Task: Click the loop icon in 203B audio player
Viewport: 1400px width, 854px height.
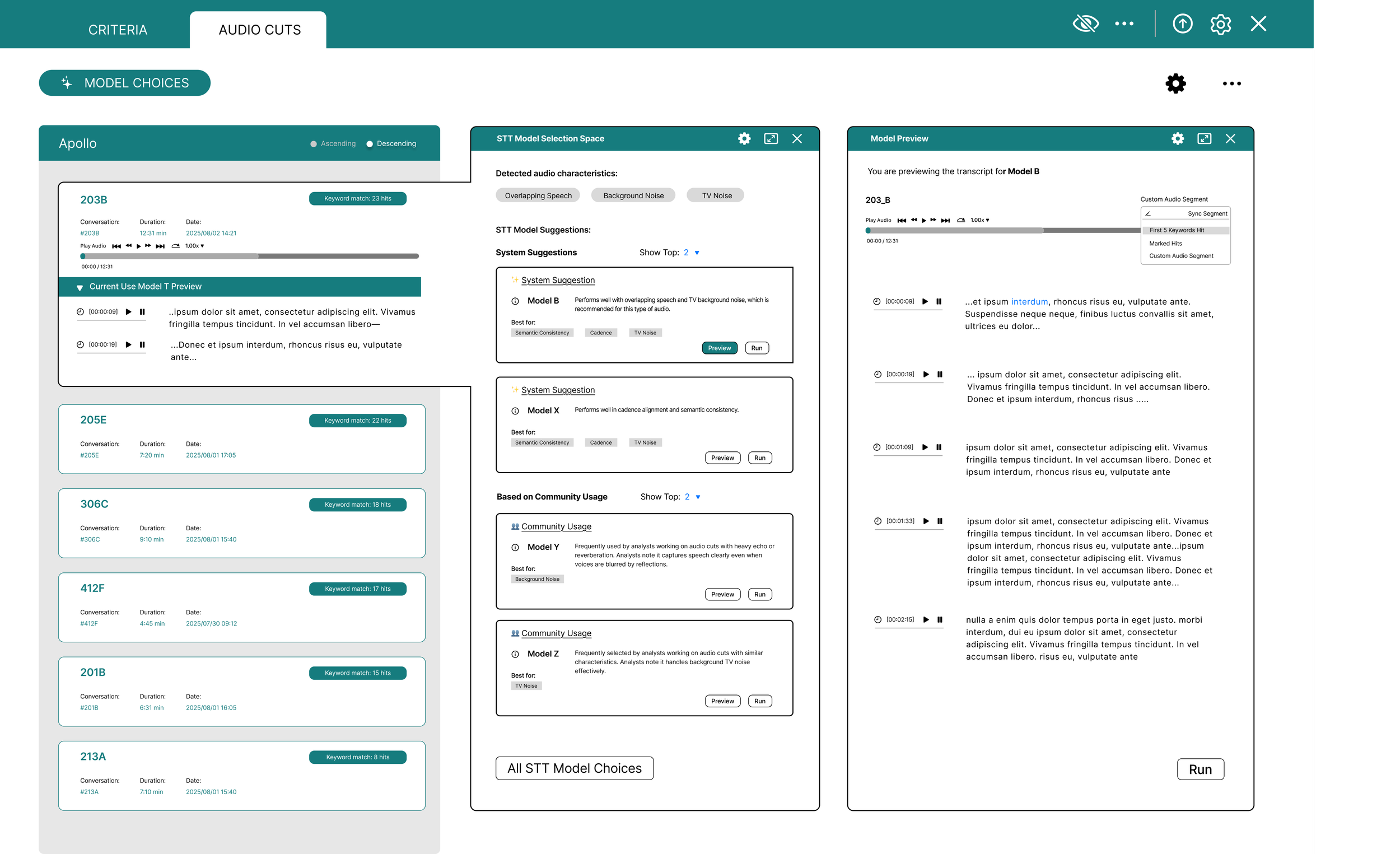Action: (x=176, y=246)
